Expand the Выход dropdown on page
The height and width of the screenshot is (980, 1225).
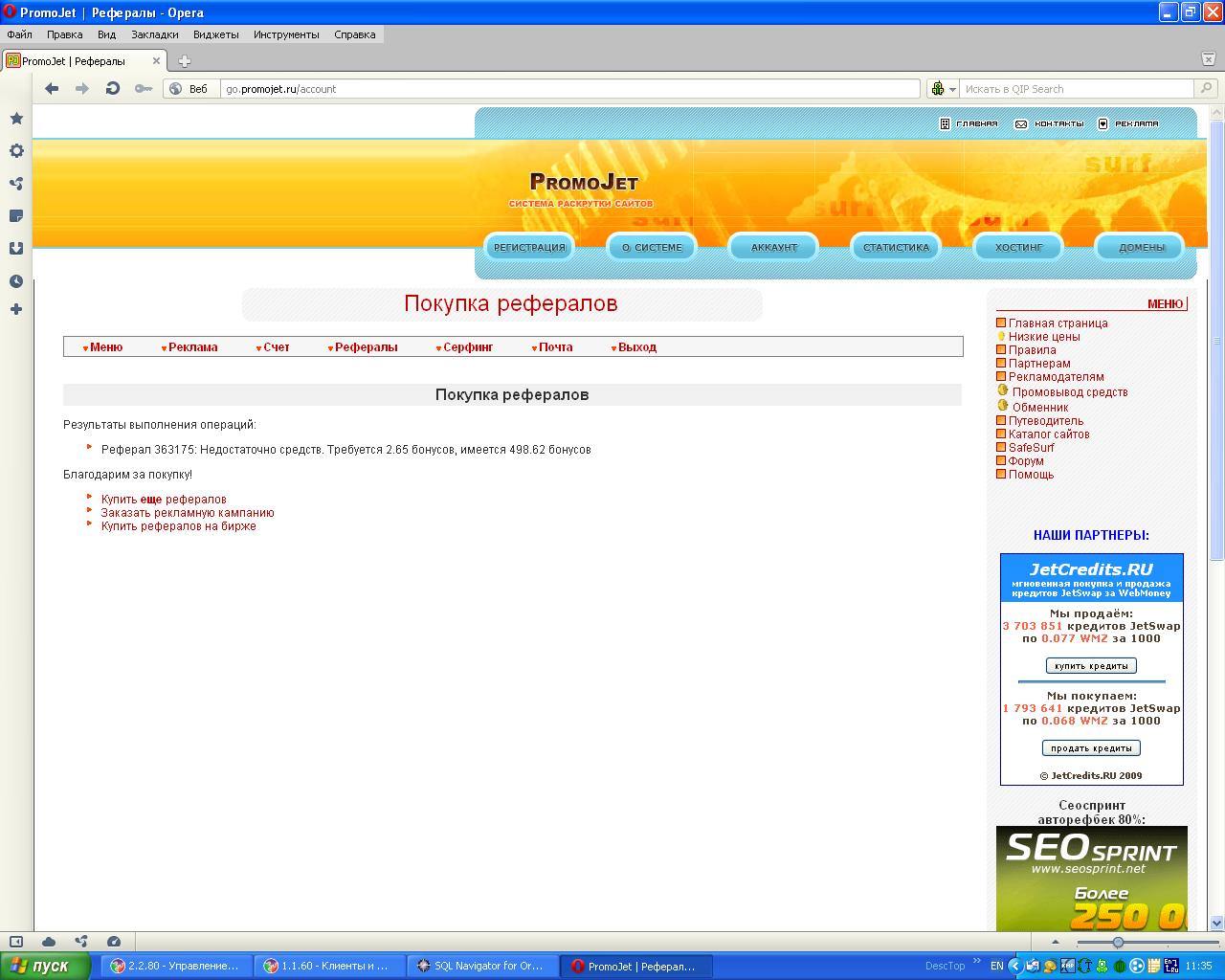click(634, 347)
